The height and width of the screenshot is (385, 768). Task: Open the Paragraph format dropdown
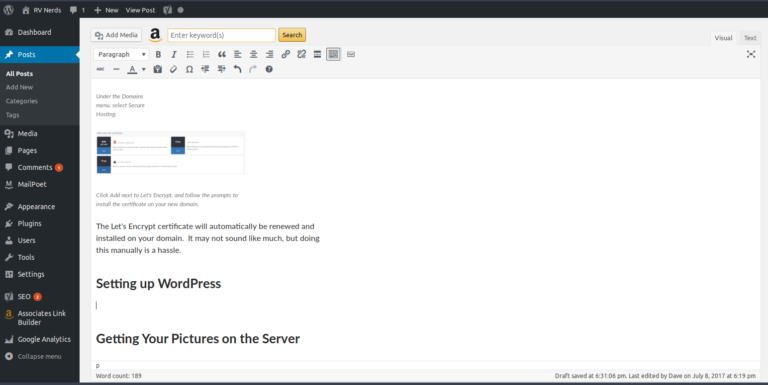pos(121,54)
